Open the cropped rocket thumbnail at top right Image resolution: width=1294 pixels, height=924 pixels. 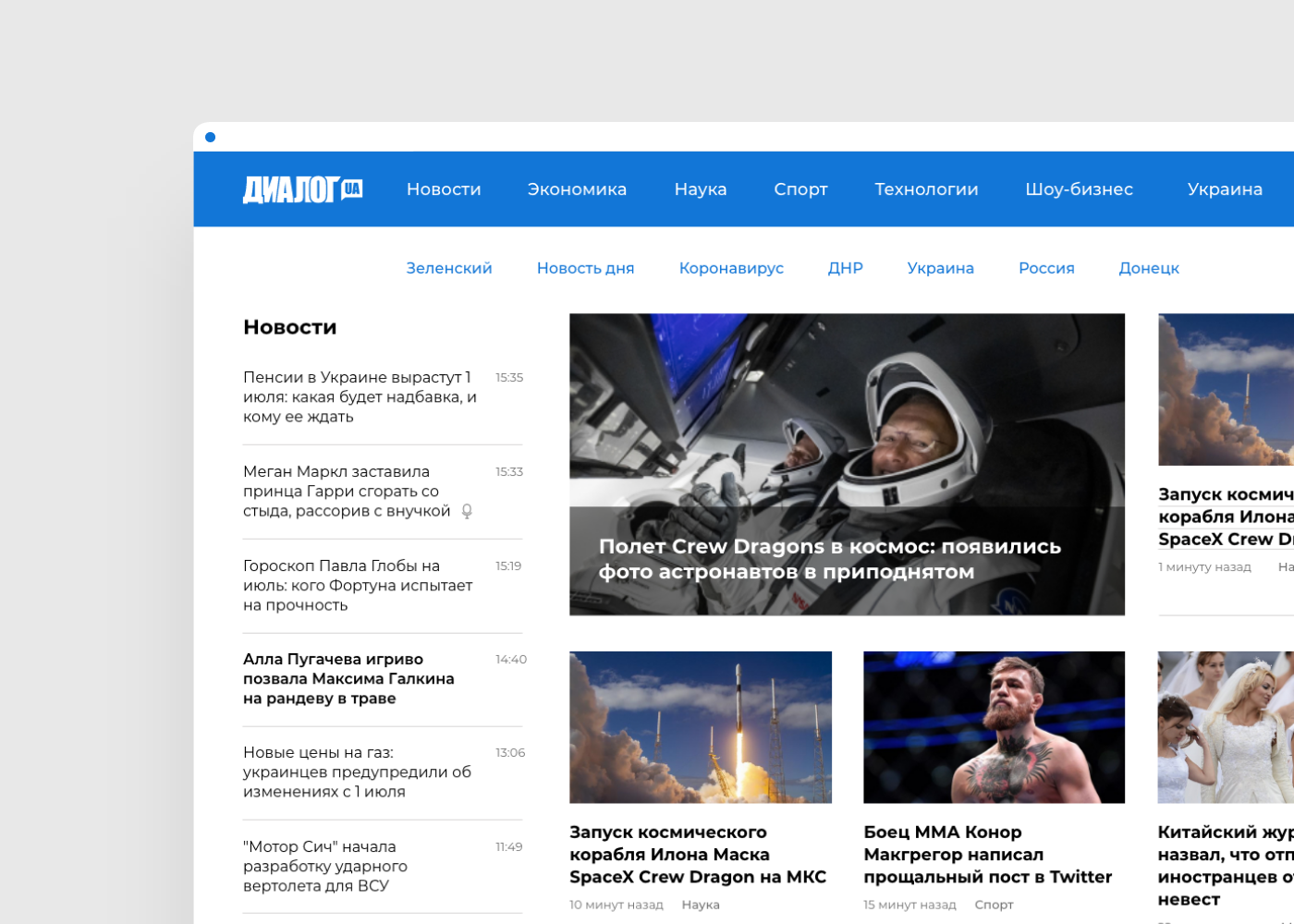[x=1226, y=389]
